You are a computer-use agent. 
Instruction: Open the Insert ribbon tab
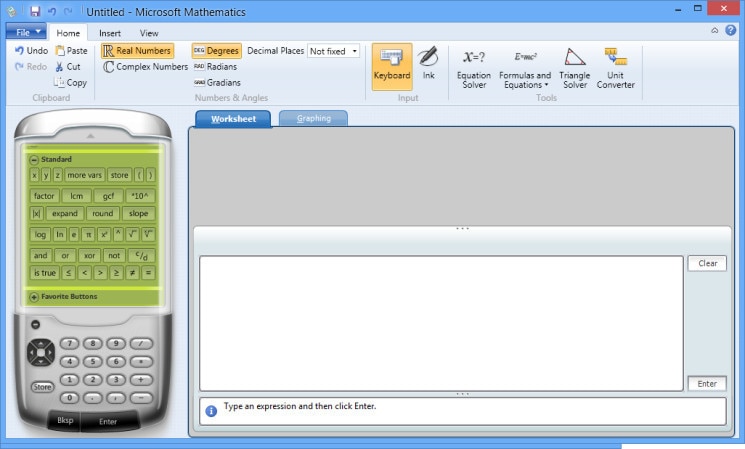pyautogui.click(x=110, y=33)
